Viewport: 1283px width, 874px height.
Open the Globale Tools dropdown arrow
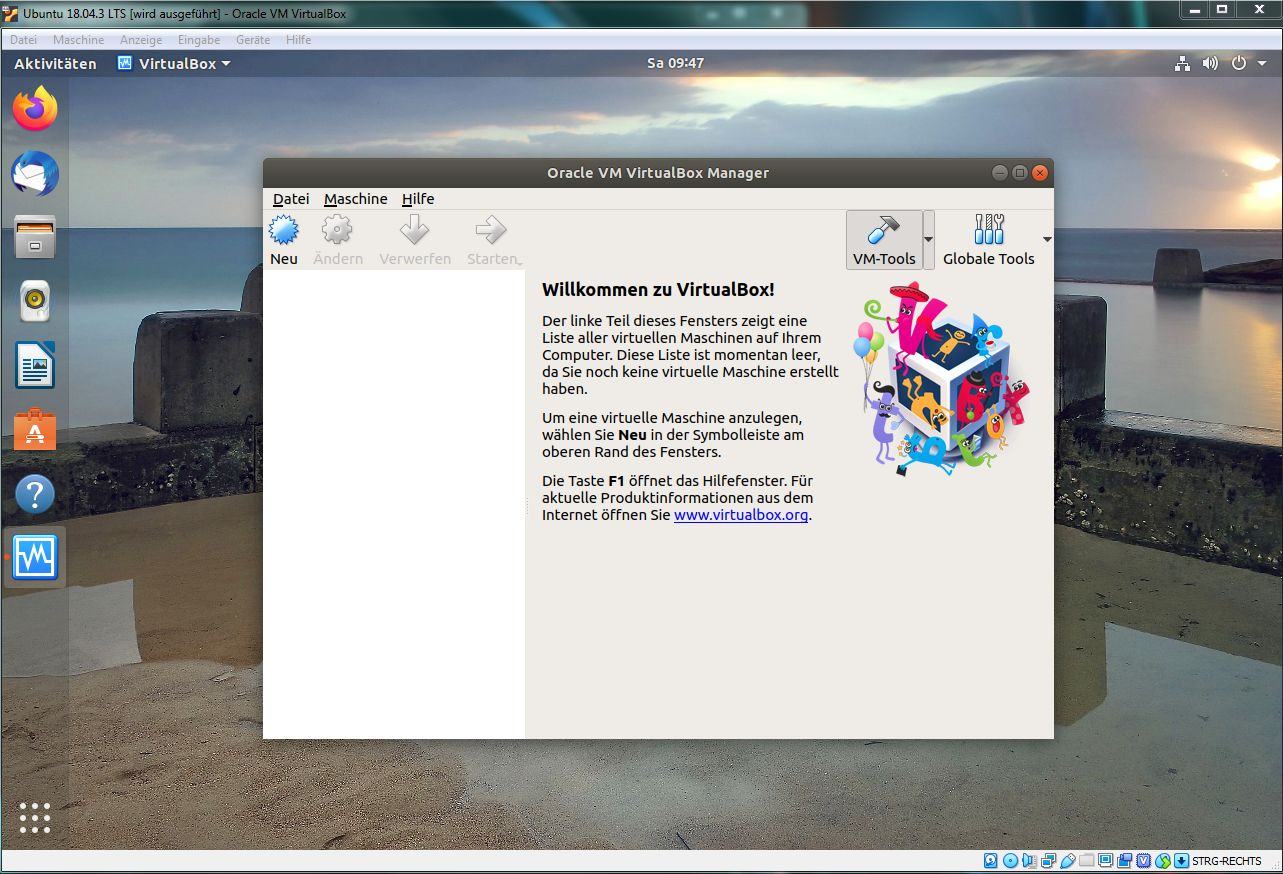(x=1047, y=240)
